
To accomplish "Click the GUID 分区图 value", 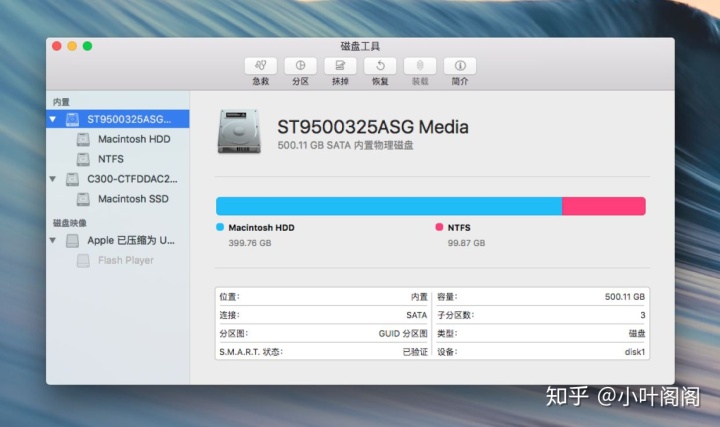I will click(x=403, y=334).
